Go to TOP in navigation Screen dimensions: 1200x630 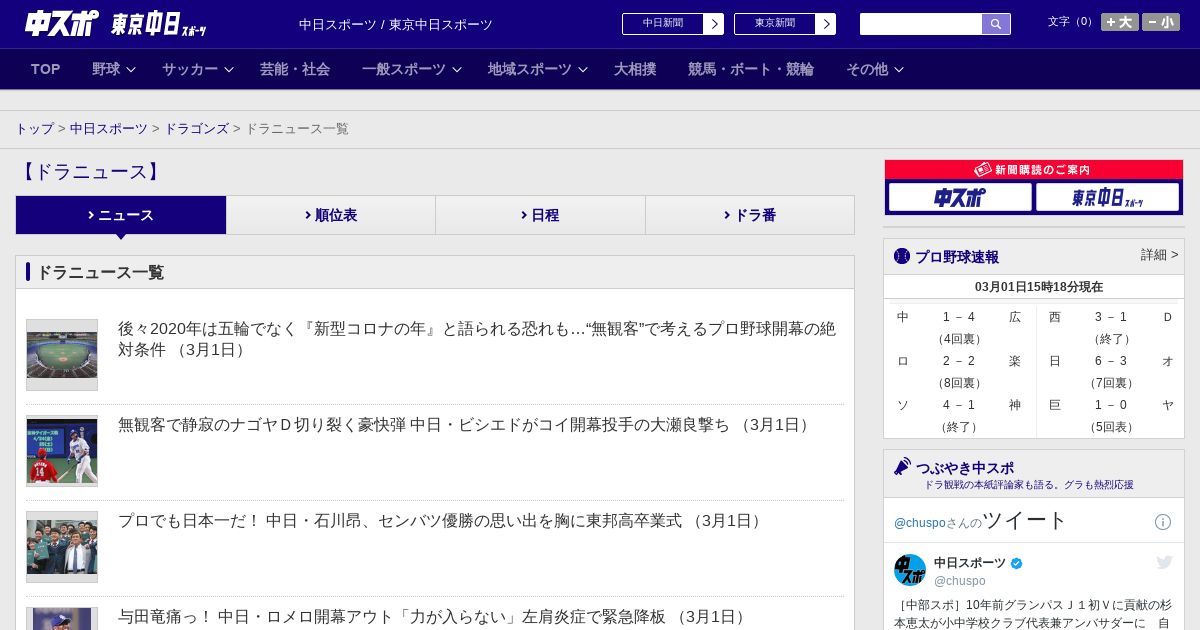[x=46, y=69]
